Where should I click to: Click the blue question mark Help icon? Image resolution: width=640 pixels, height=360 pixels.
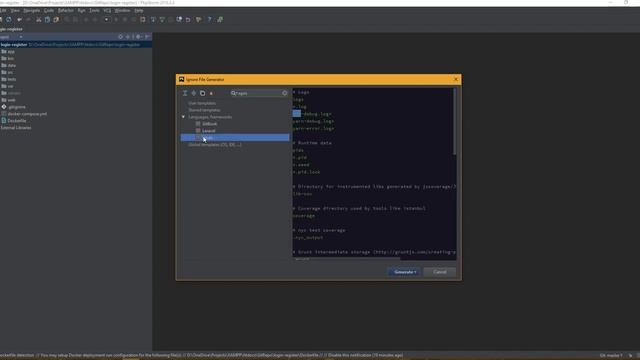(209, 20)
